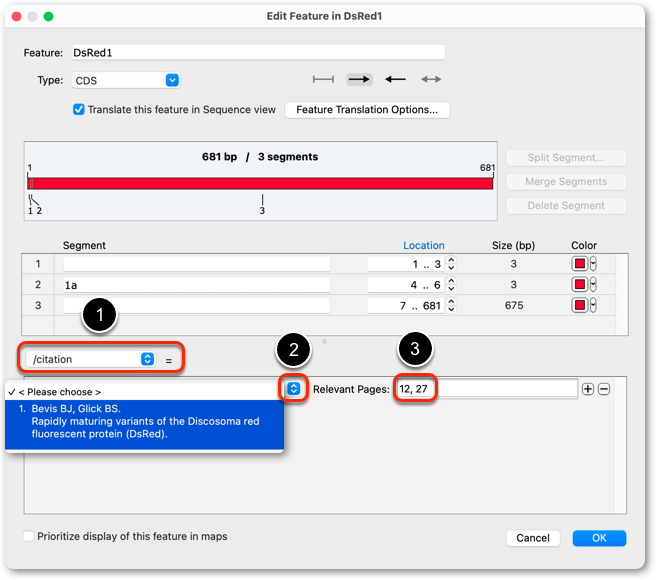Confirm with the OK button
The image size is (656, 580).
(x=599, y=538)
